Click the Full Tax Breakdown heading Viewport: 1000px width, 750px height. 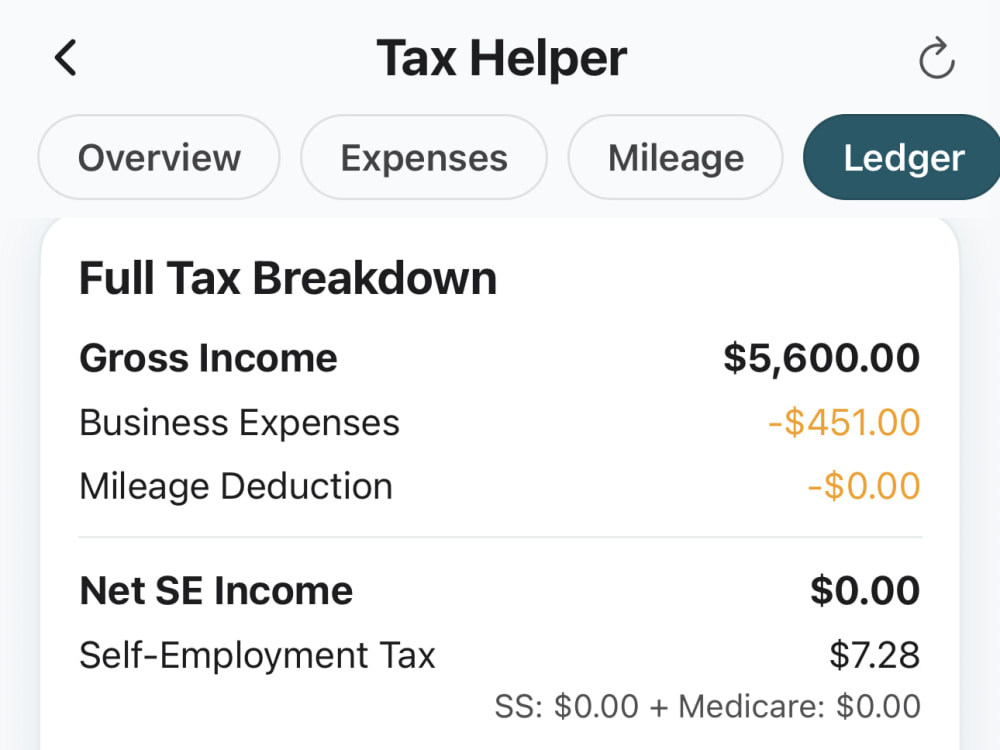[x=288, y=279]
